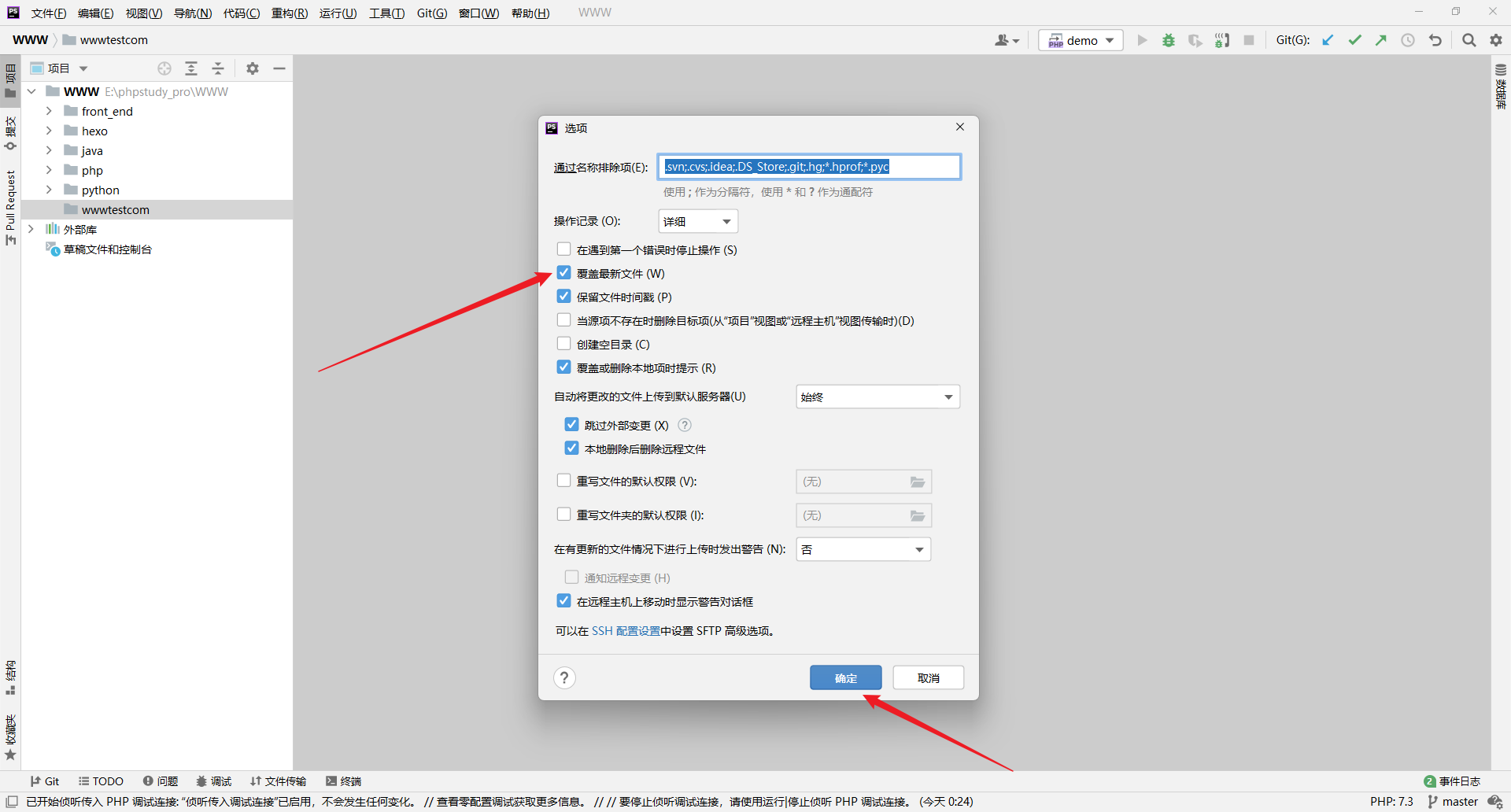Toggle listening for PHP debug connections
The image size is (1511, 812).
click(x=1222, y=40)
